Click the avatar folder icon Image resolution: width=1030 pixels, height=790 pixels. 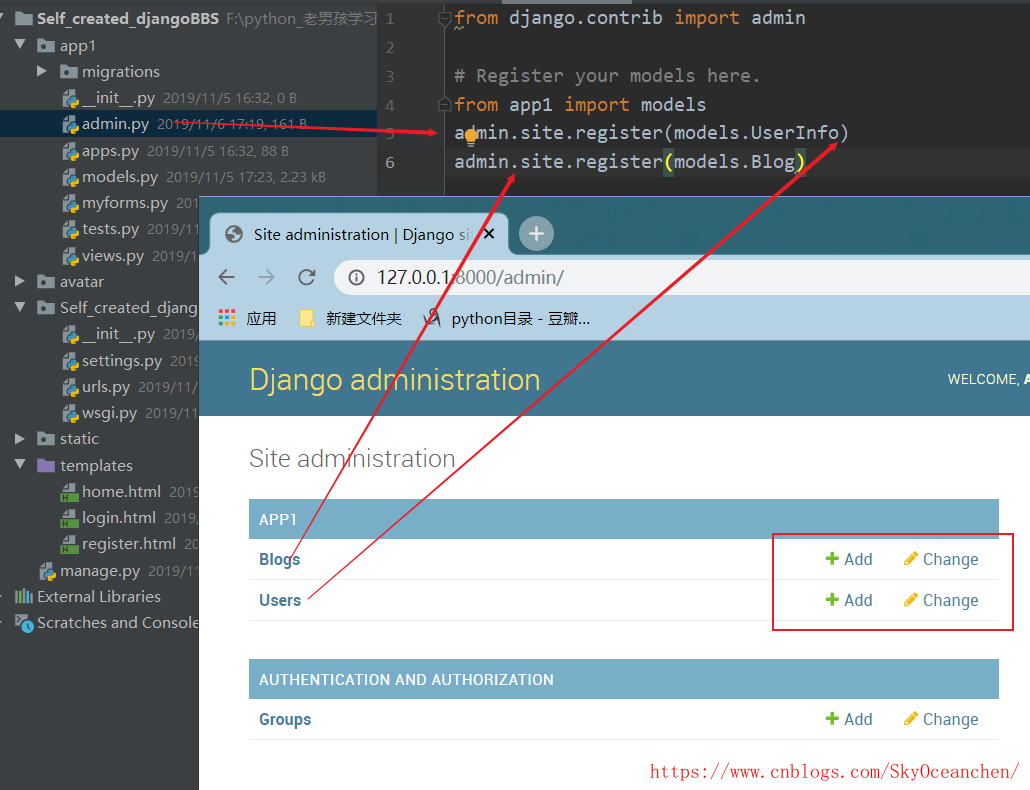click(x=46, y=282)
